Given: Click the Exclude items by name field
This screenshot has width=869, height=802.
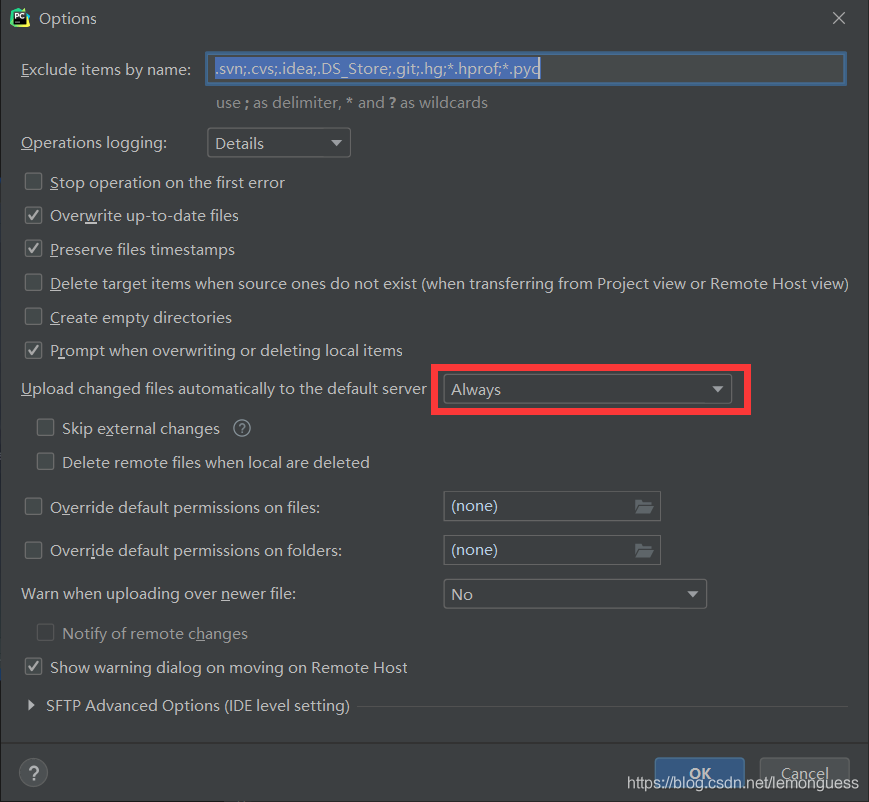Looking at the screenshot, I should (x=526, y=69).
